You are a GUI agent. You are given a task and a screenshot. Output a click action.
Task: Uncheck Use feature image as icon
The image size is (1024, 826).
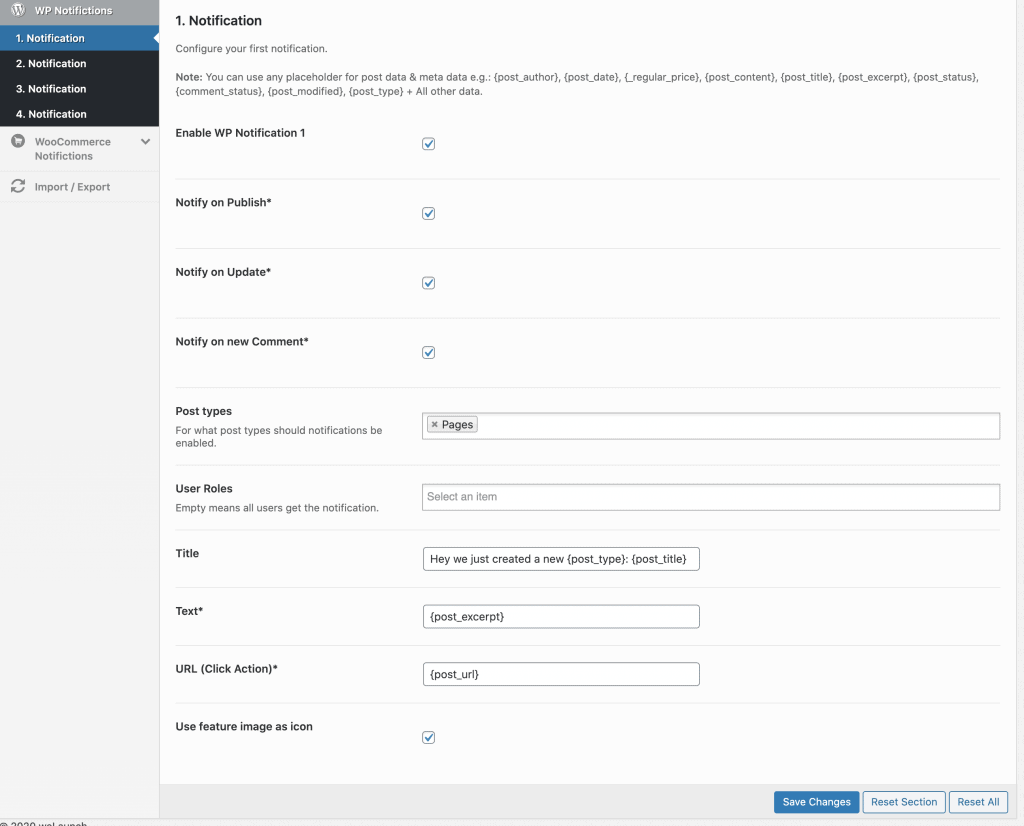pos(428,737)
